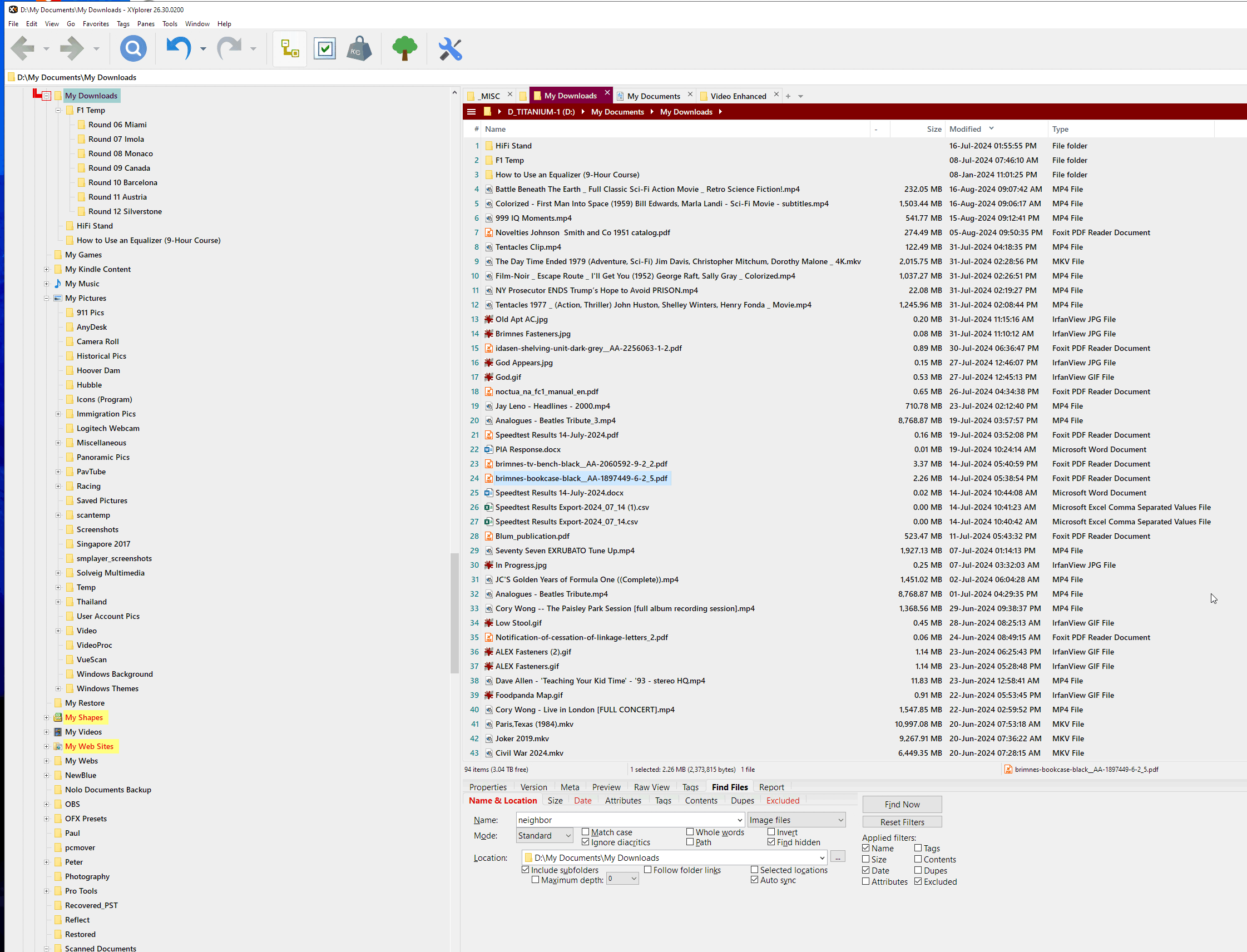Open the Favorites menu

95,24
